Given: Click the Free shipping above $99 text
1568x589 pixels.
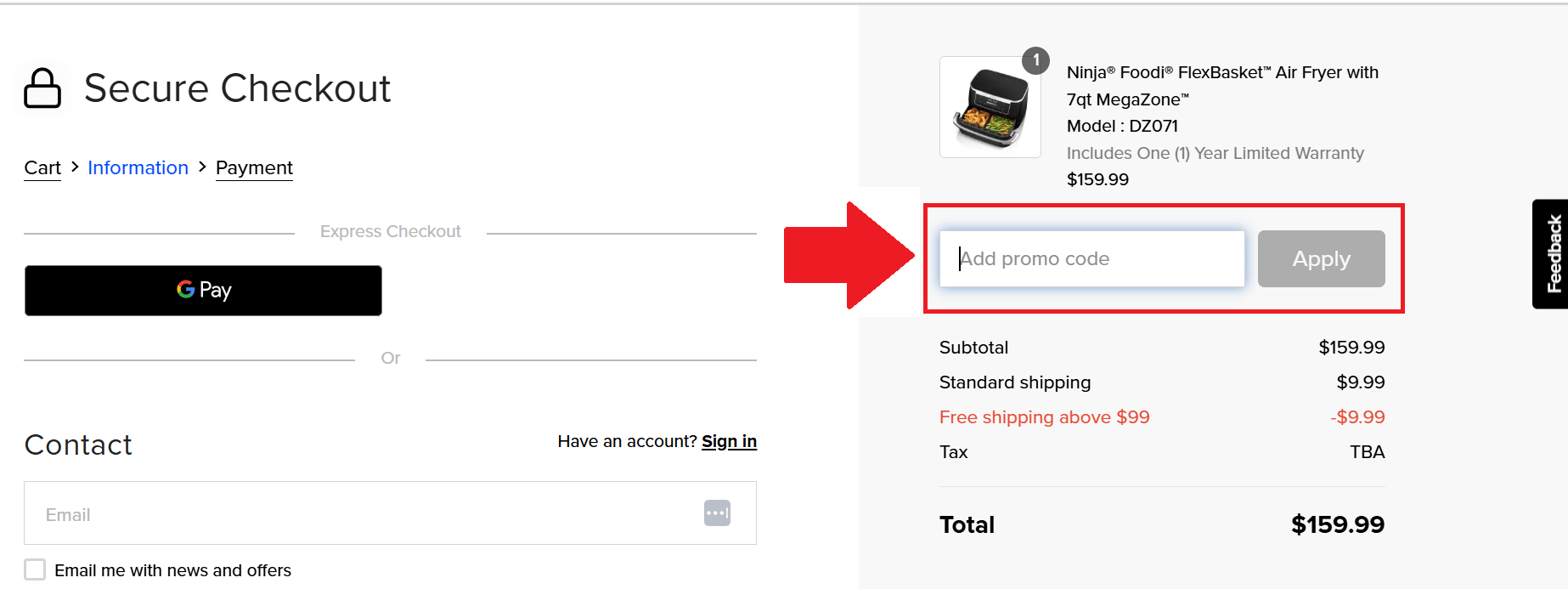Looking at the screenshot, I should point(1044,417).
